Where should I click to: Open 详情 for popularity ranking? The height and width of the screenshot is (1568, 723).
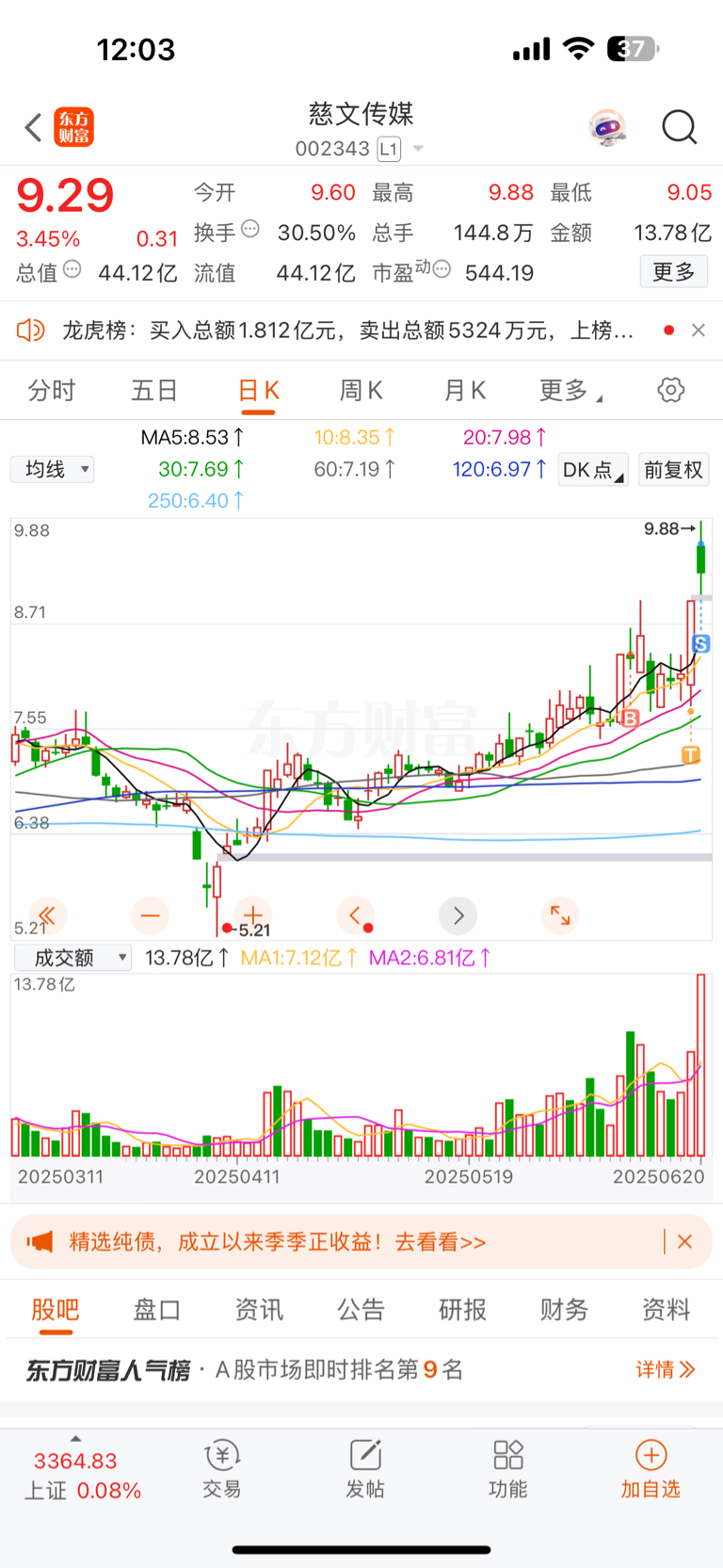(666, 1369)
